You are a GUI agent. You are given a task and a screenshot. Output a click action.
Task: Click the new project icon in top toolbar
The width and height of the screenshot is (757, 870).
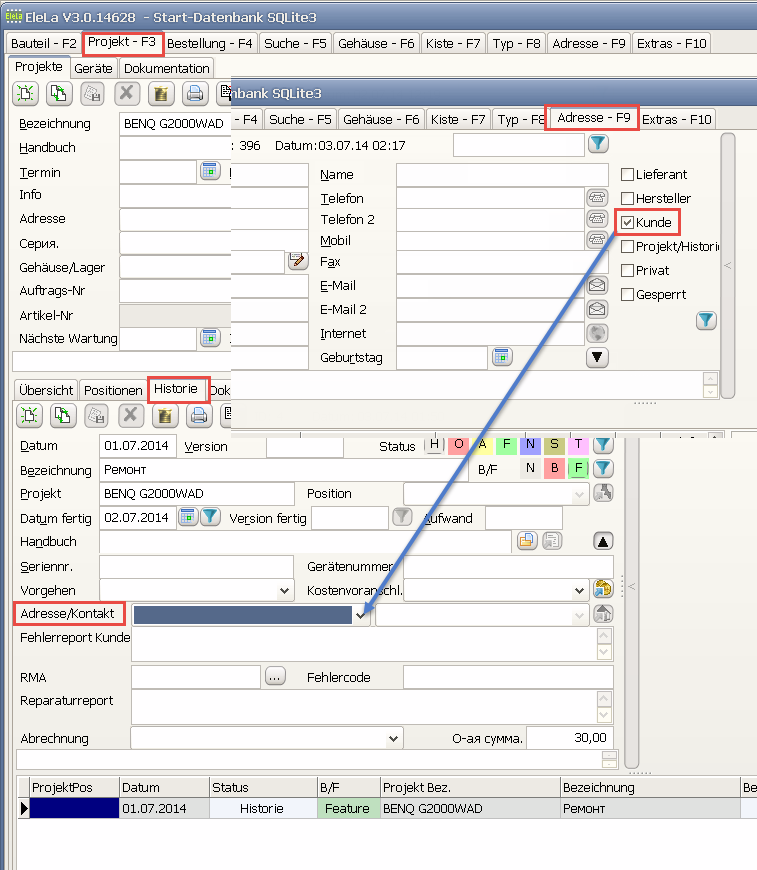(x=26, y=94)
